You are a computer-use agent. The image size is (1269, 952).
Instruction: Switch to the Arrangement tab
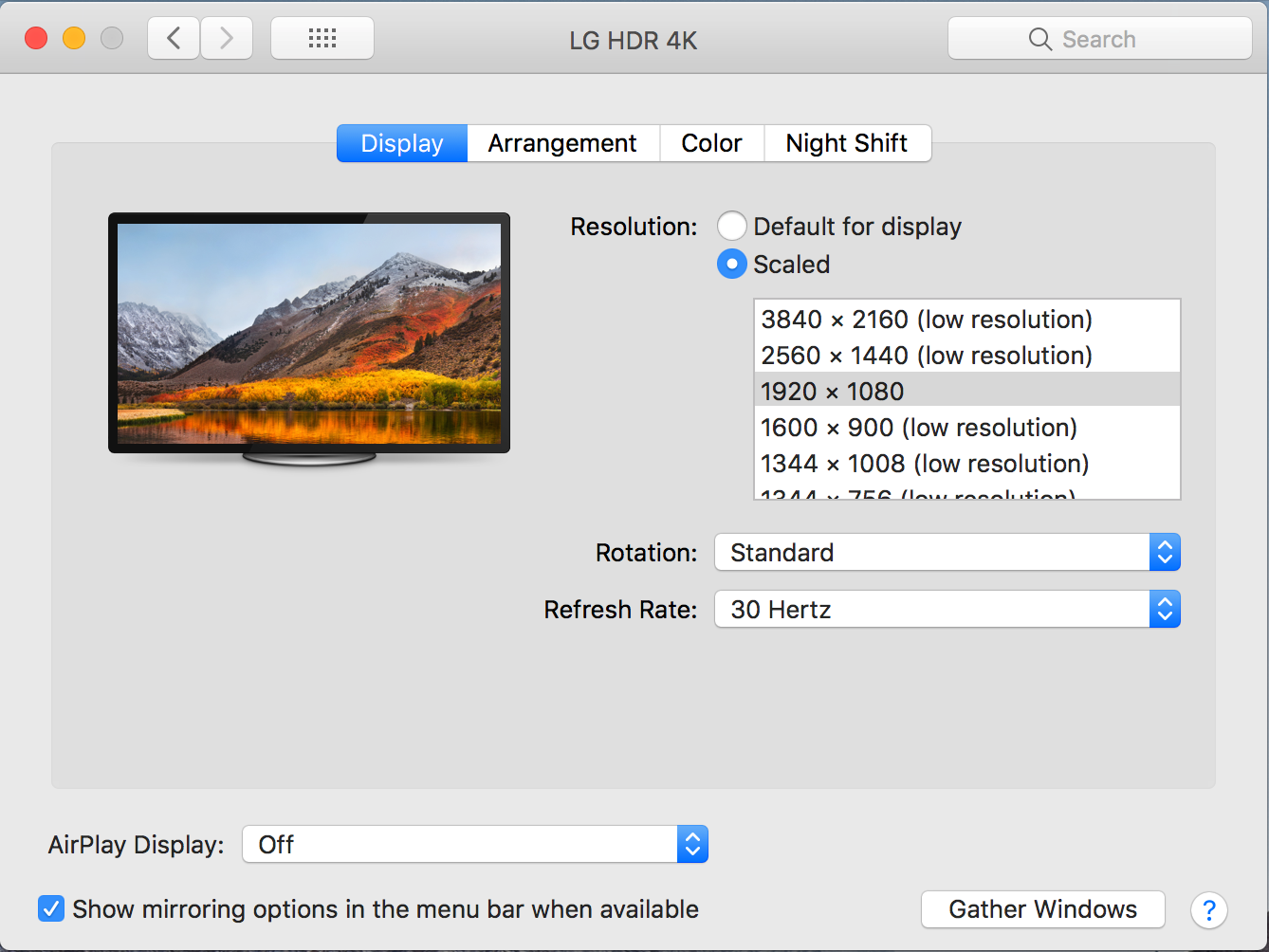(562, 143)
